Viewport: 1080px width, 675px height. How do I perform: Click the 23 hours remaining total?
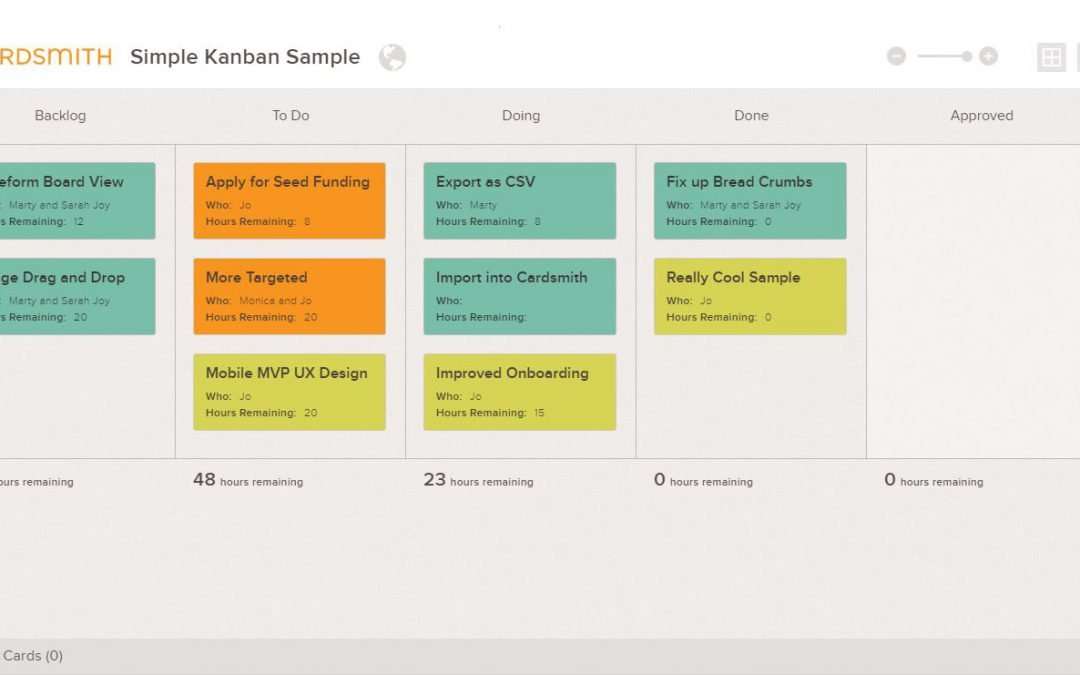(x=479, y=480)
